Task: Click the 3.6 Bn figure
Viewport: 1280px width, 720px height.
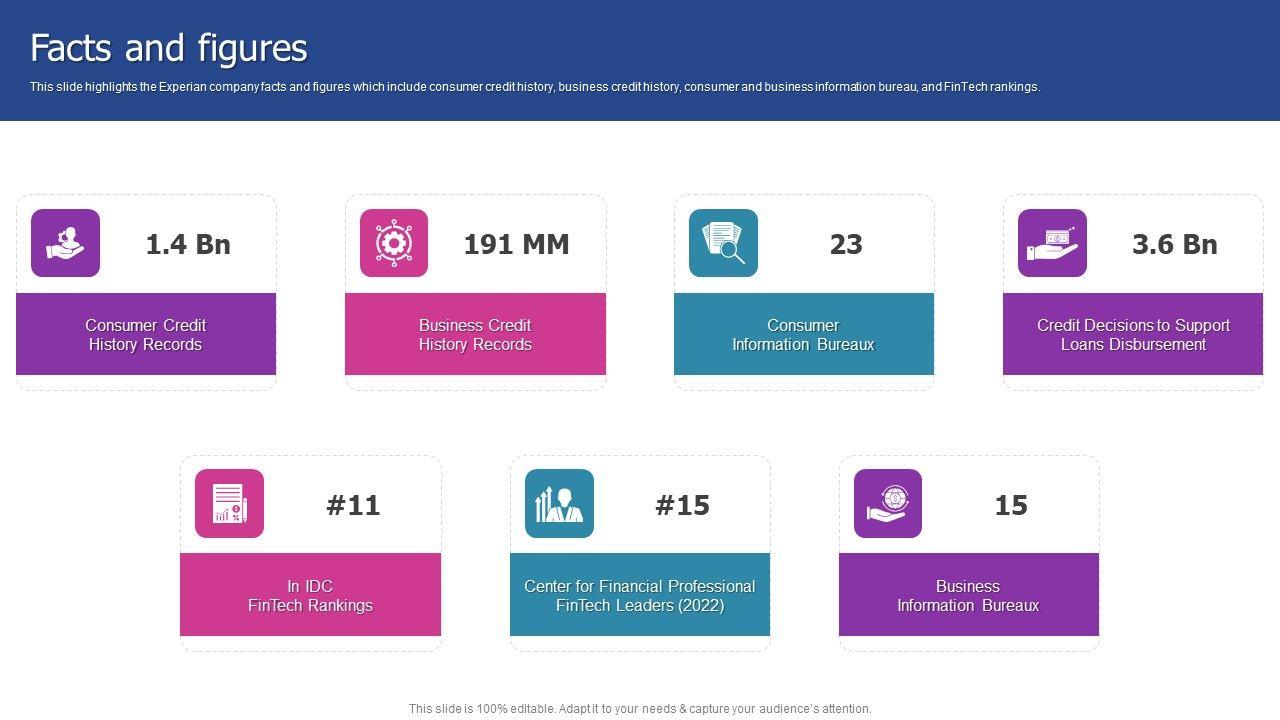Action: pyautogui.click(x=1174, y=244)
